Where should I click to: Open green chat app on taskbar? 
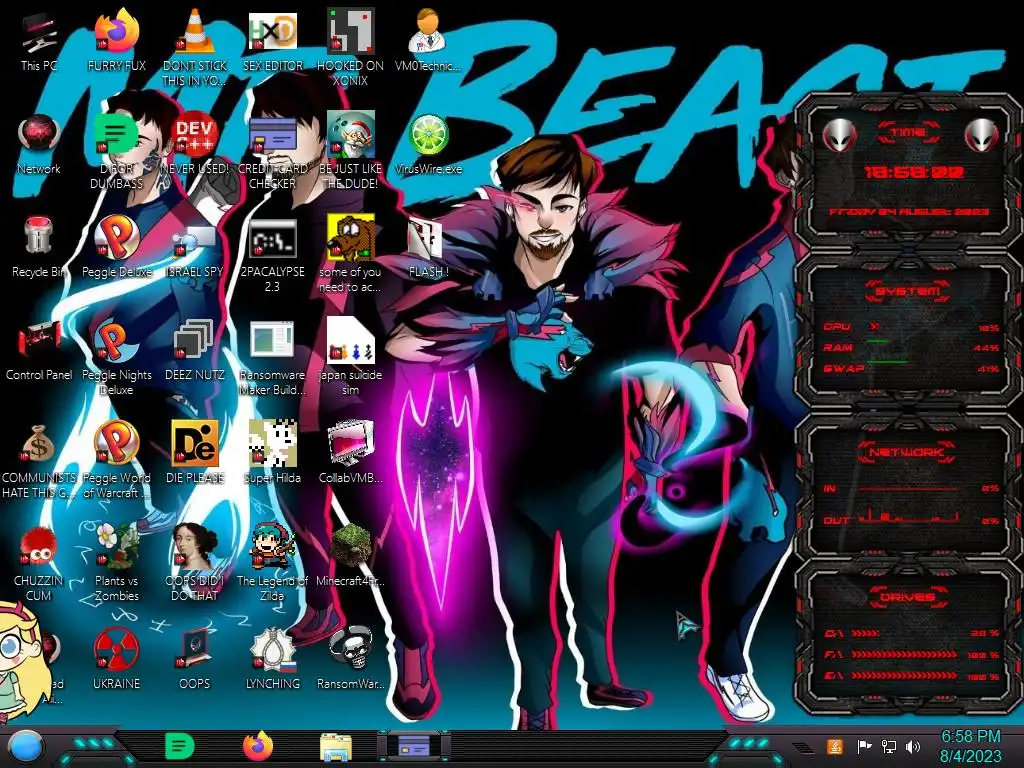coord(179,746)
